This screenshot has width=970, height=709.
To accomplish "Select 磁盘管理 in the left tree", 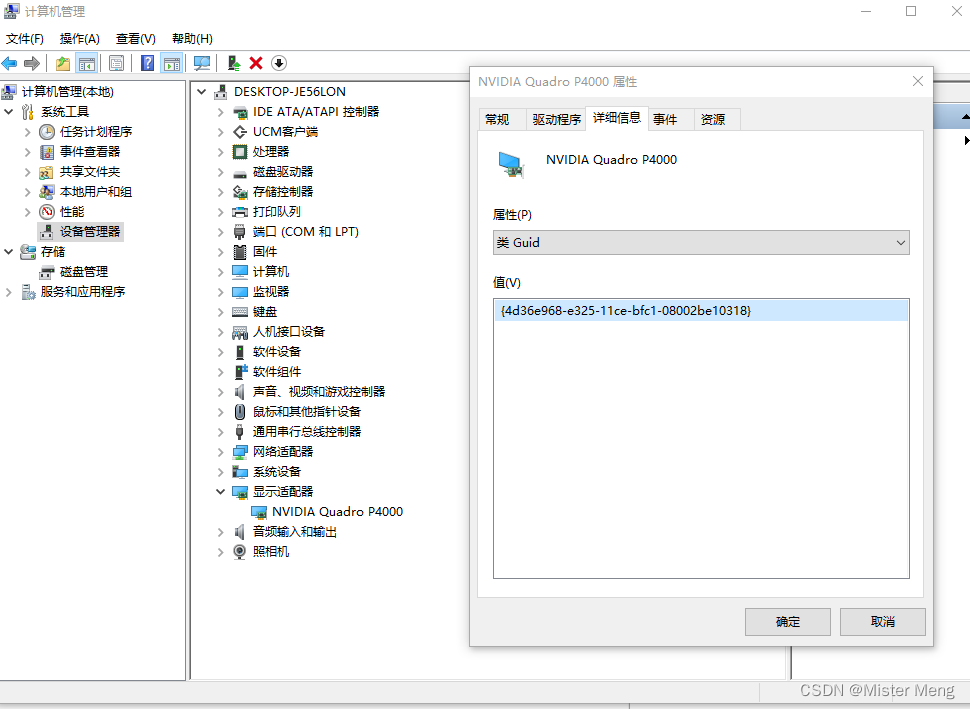I will click(84, 272).
